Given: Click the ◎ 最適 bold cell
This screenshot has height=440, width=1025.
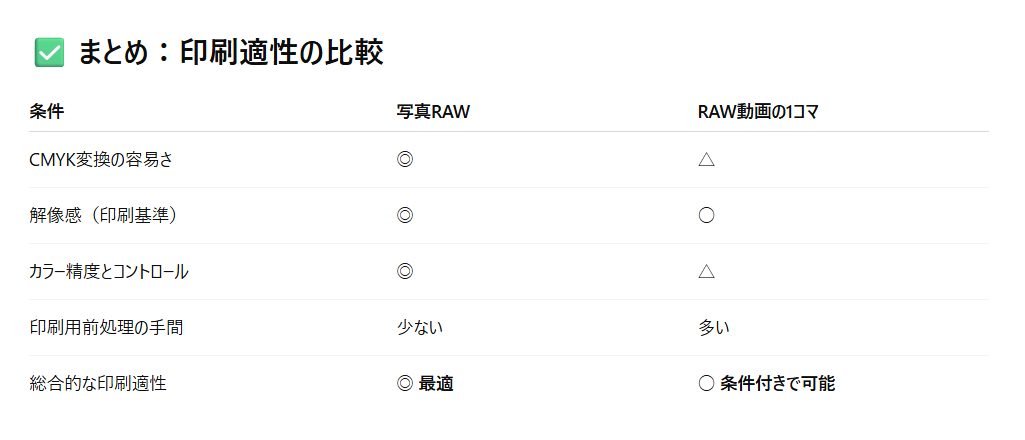Looking at the screenshot, I should (x=425, y=384).
